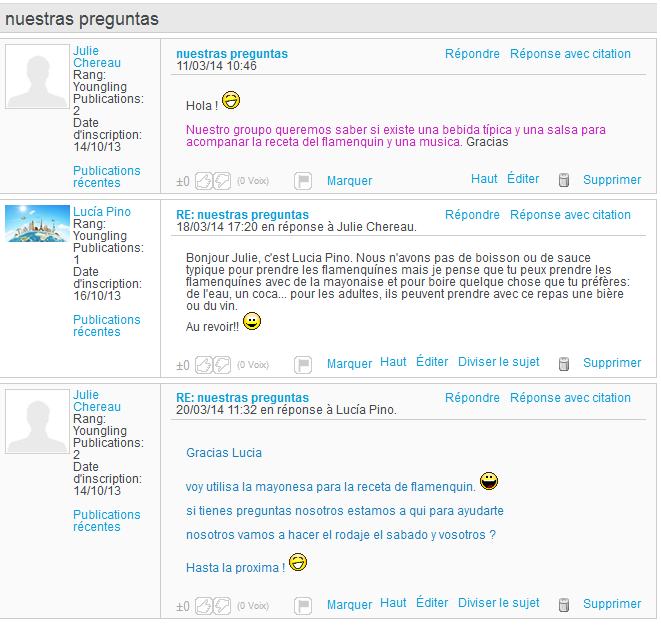Click Marquer on 11/03/14 post
Viewport: 661px width, 625px height.
(349, 181)
